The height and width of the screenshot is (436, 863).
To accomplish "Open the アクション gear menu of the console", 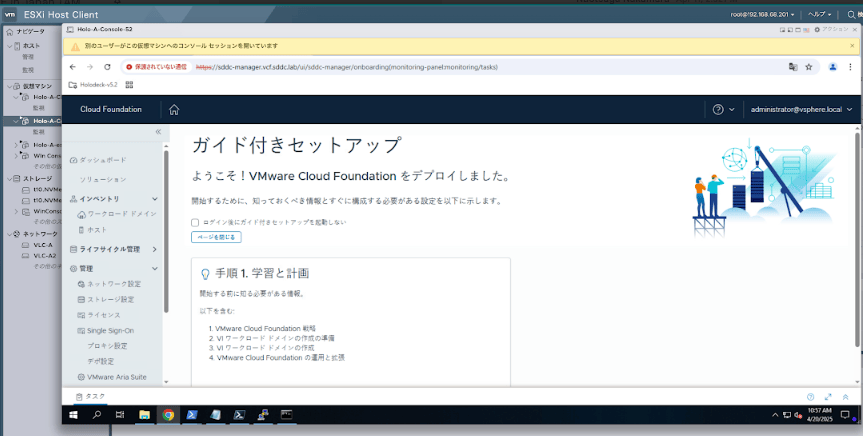I will (832, 29).
